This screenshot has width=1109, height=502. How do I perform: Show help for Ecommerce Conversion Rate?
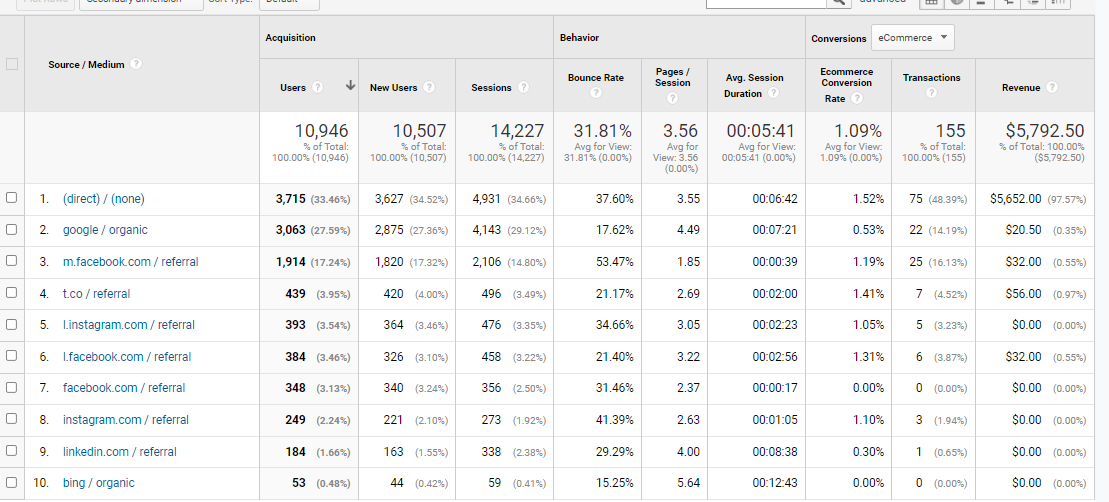pos(857,98)
